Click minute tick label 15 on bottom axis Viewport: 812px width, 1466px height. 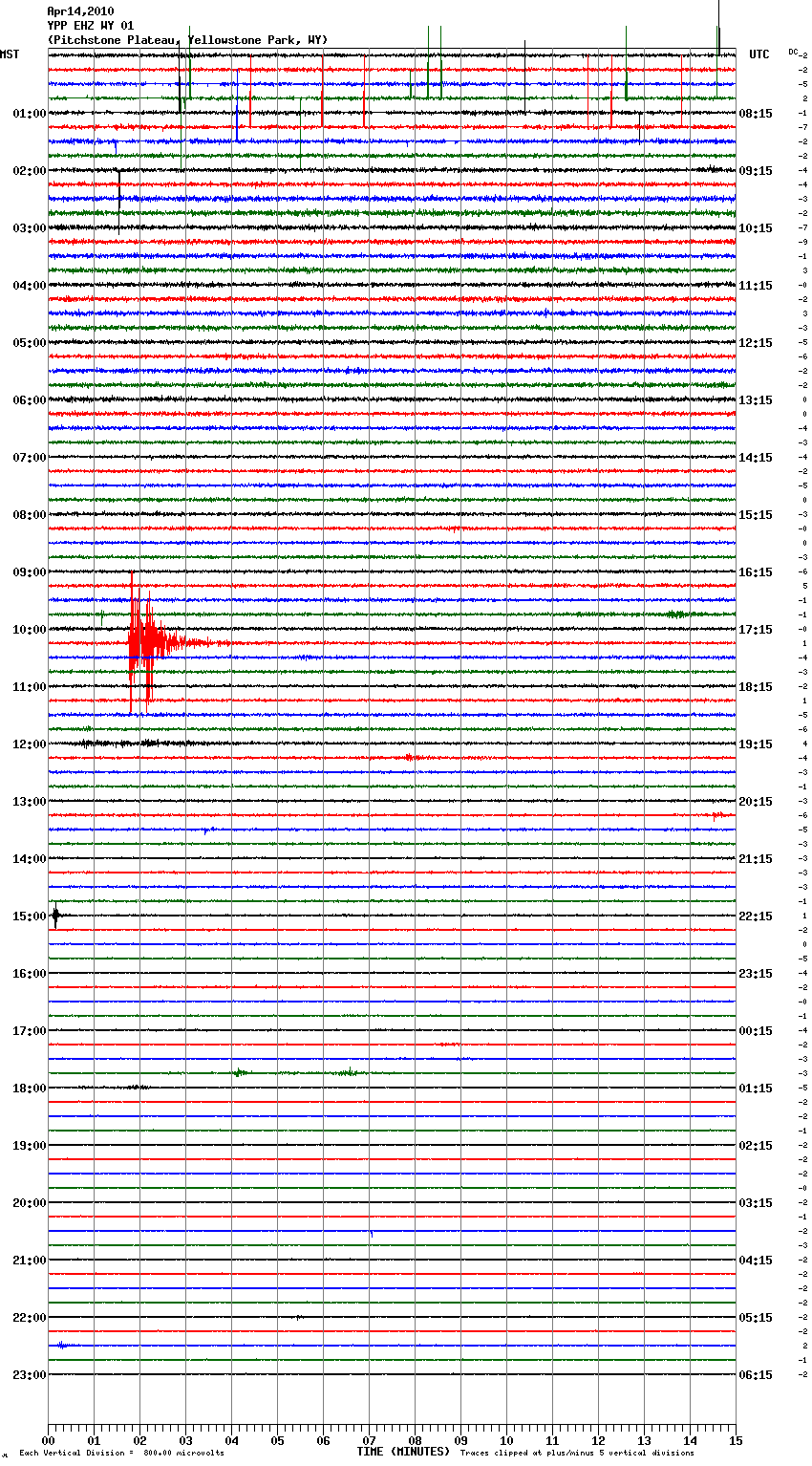[x=736, y=1440]
